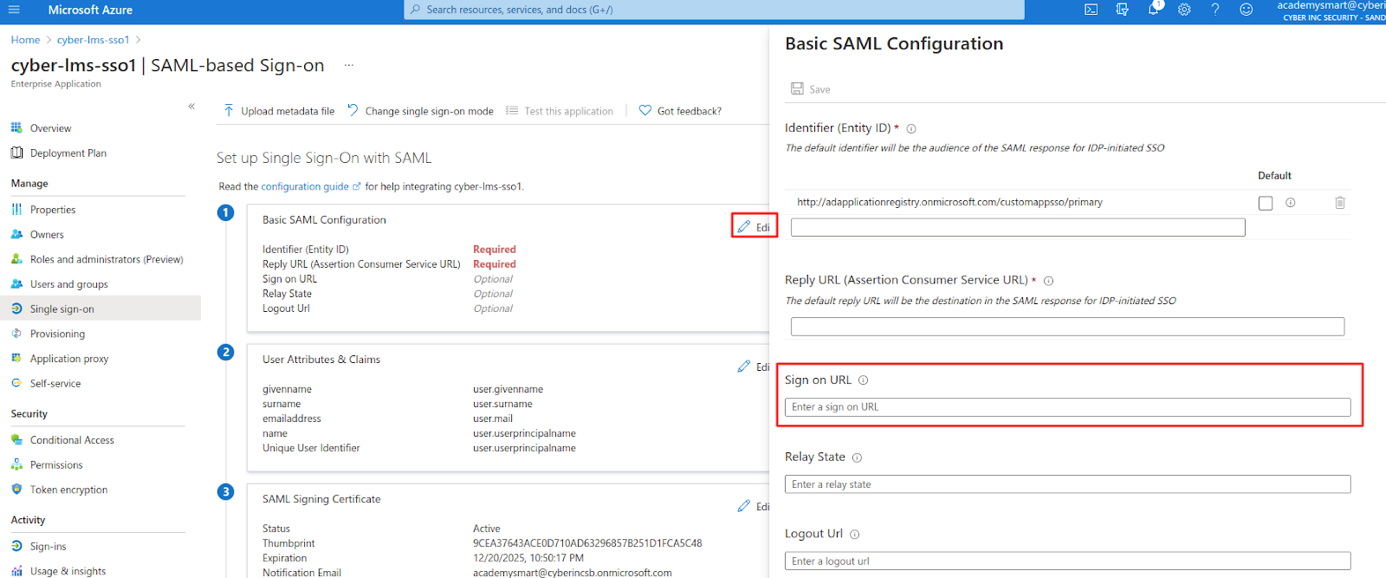Click Upload metadata file

(279, 111)
